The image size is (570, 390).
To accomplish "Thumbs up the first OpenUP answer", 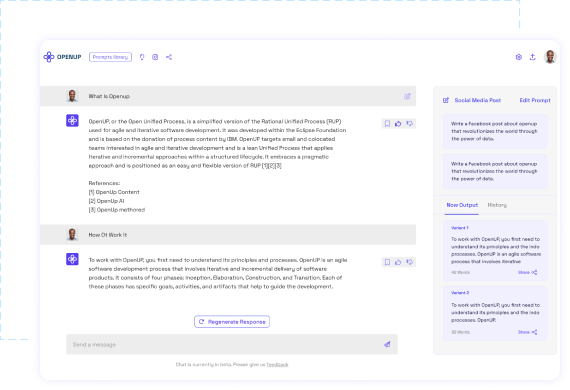I will coord(398,124).
